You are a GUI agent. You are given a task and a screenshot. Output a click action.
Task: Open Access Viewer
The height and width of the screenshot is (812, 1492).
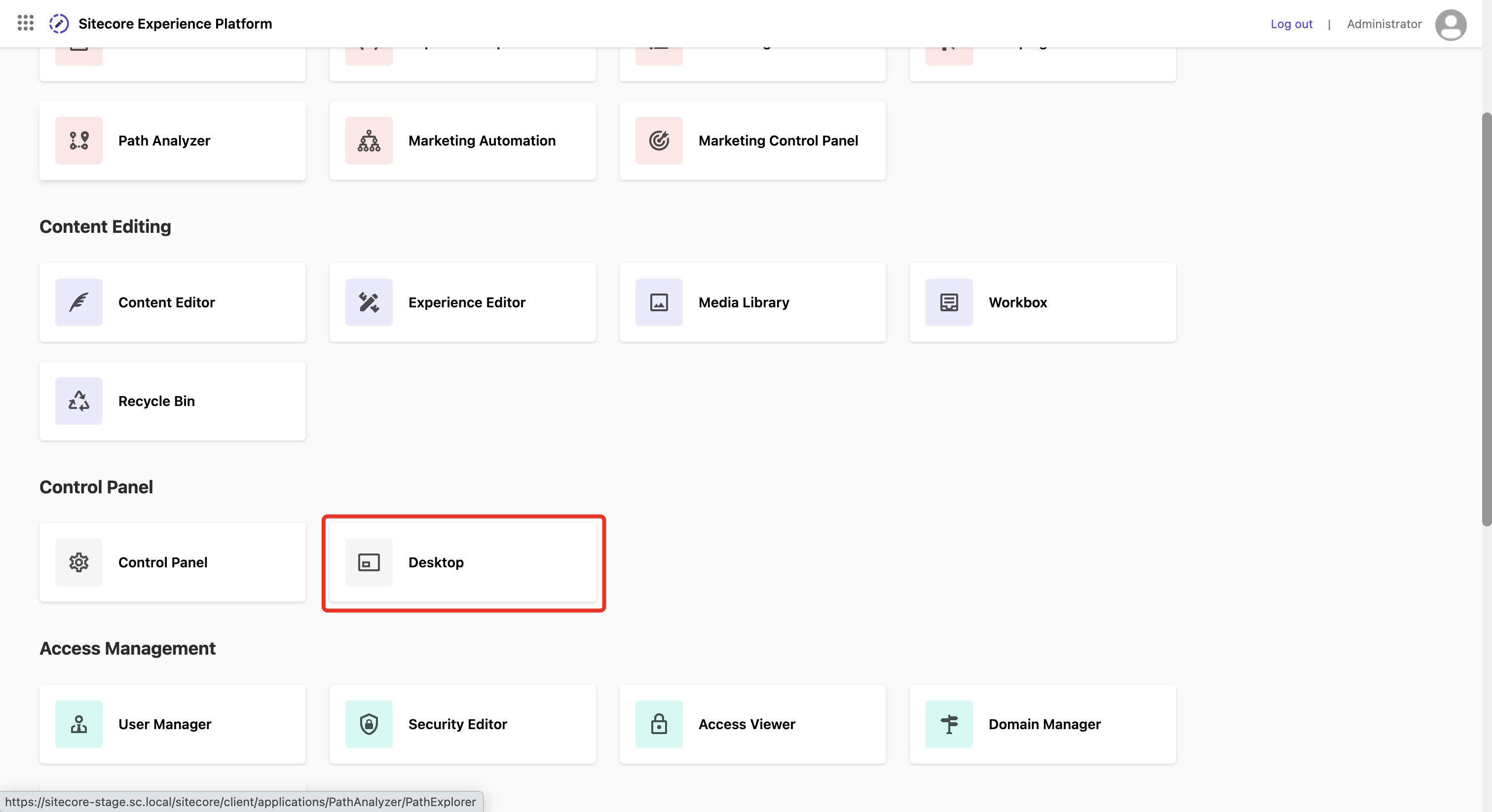(x=753, y=724)
